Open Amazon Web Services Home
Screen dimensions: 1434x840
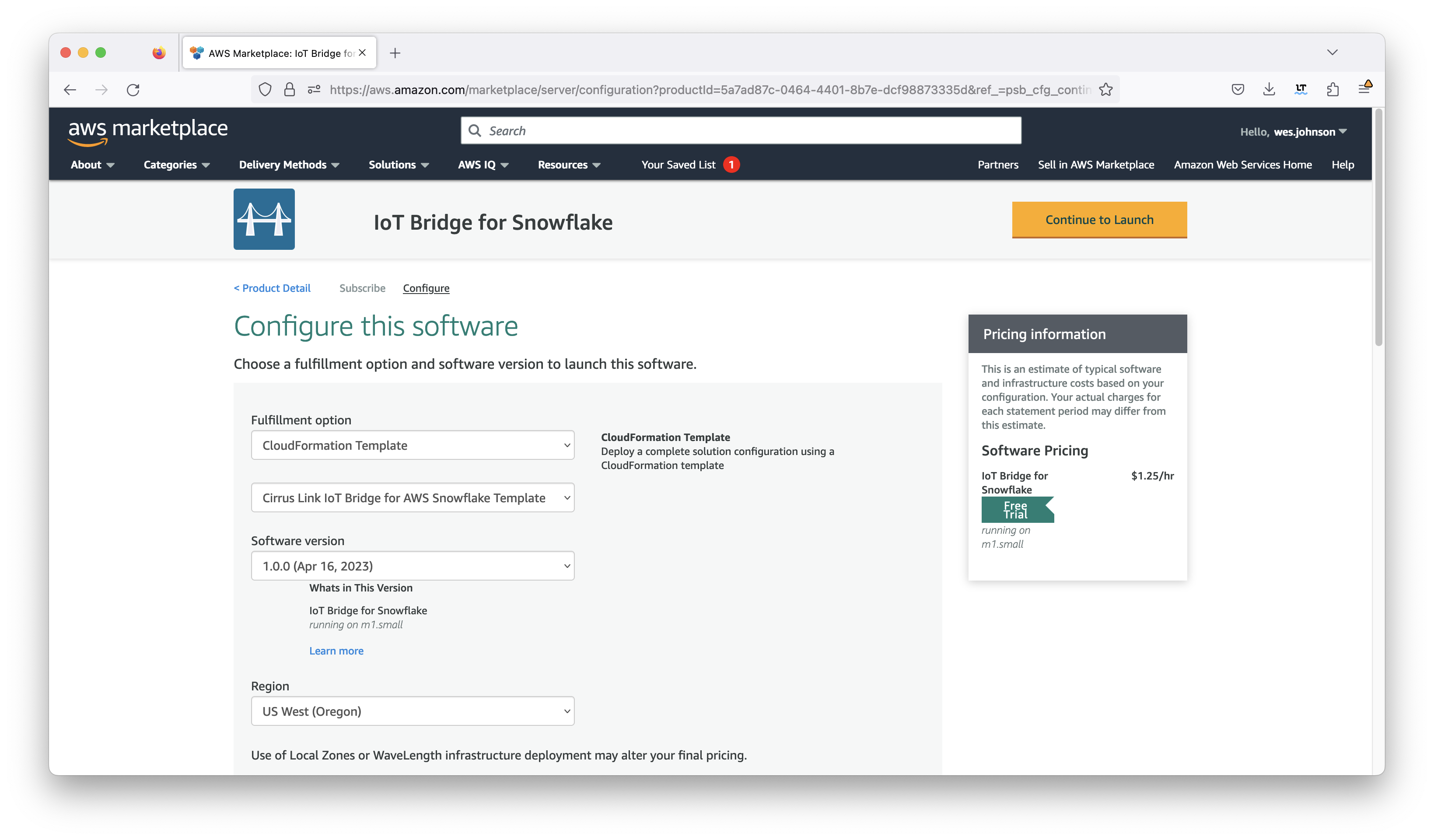pyautogui.click(x=1243, y=165)
